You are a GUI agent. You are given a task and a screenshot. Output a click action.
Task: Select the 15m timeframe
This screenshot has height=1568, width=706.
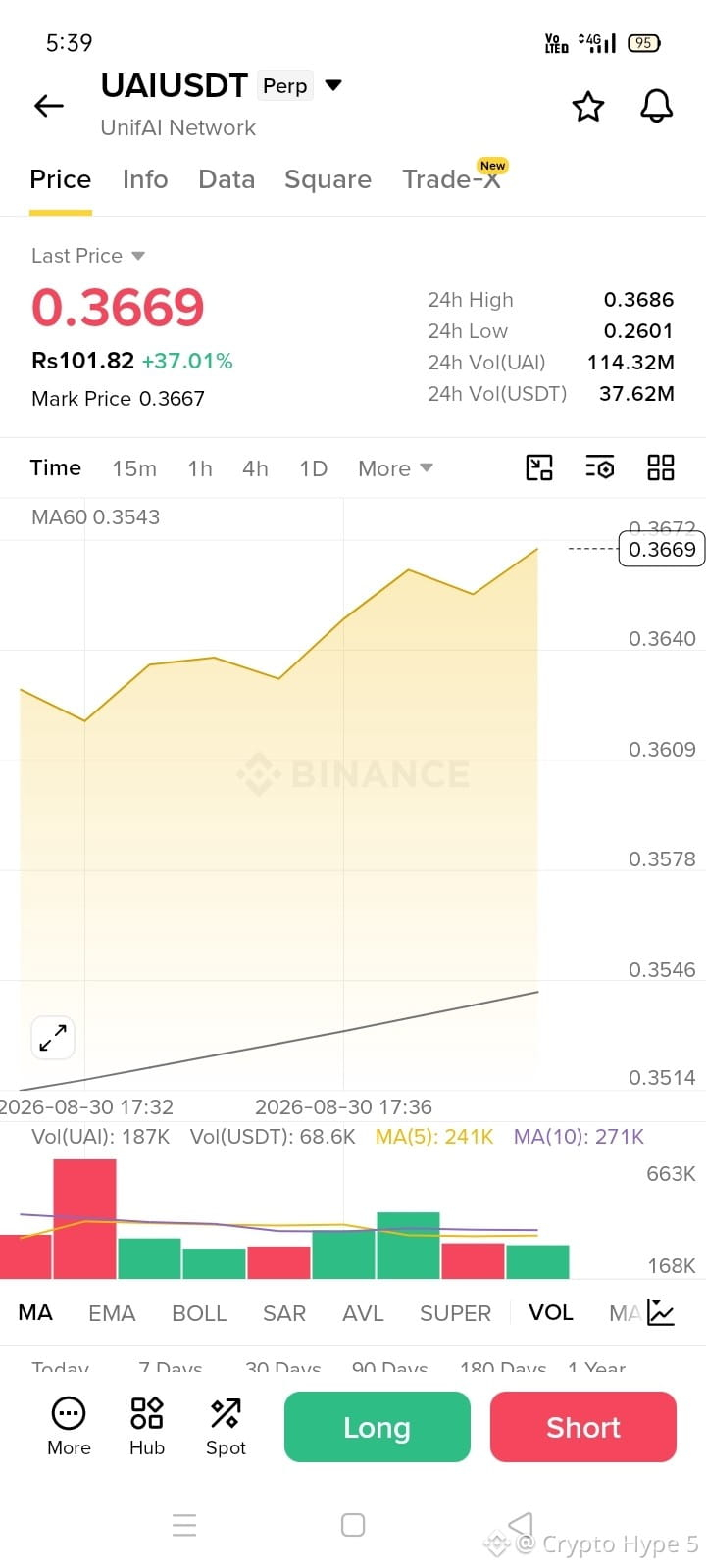tap(134, 468)
